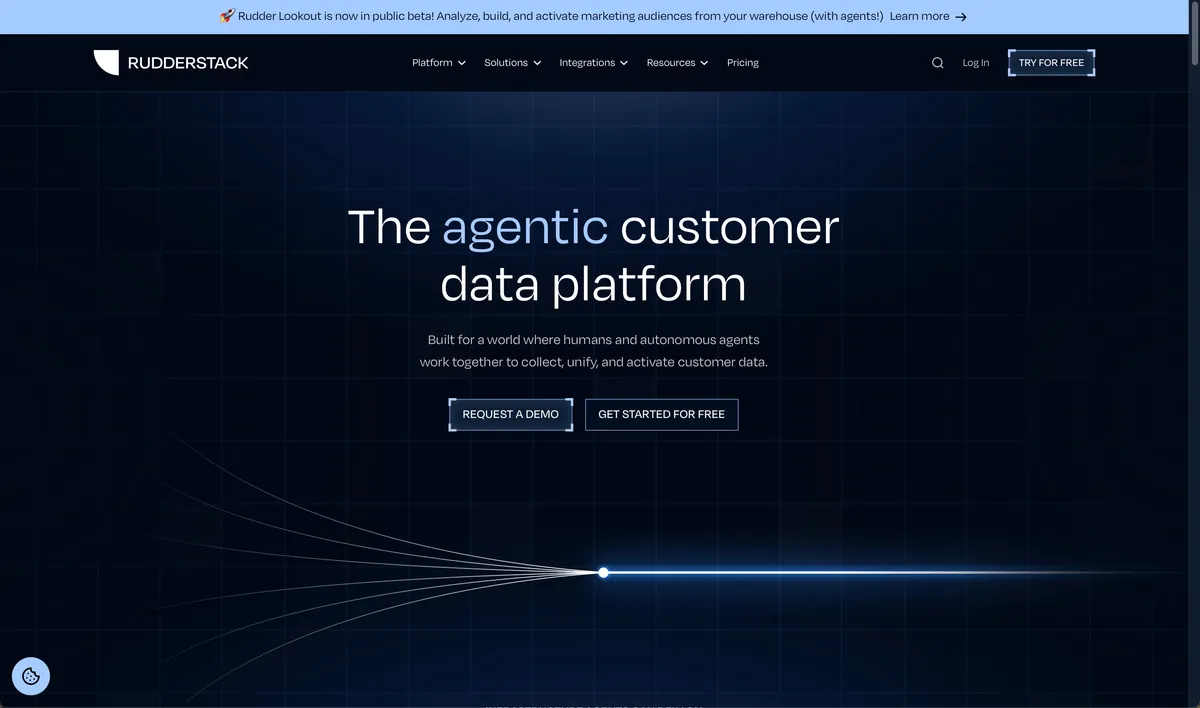The height and width of the screenshot is (708, 1200).
Task: Expand the Integrations menu chevron
Action: 624,63
